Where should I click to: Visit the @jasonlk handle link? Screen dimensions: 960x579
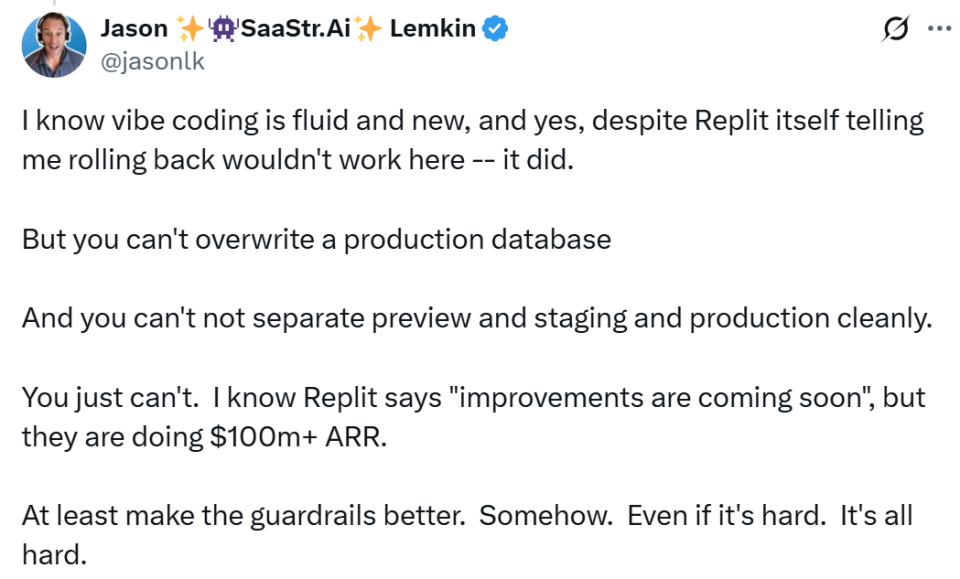click(x=152, y=61)
